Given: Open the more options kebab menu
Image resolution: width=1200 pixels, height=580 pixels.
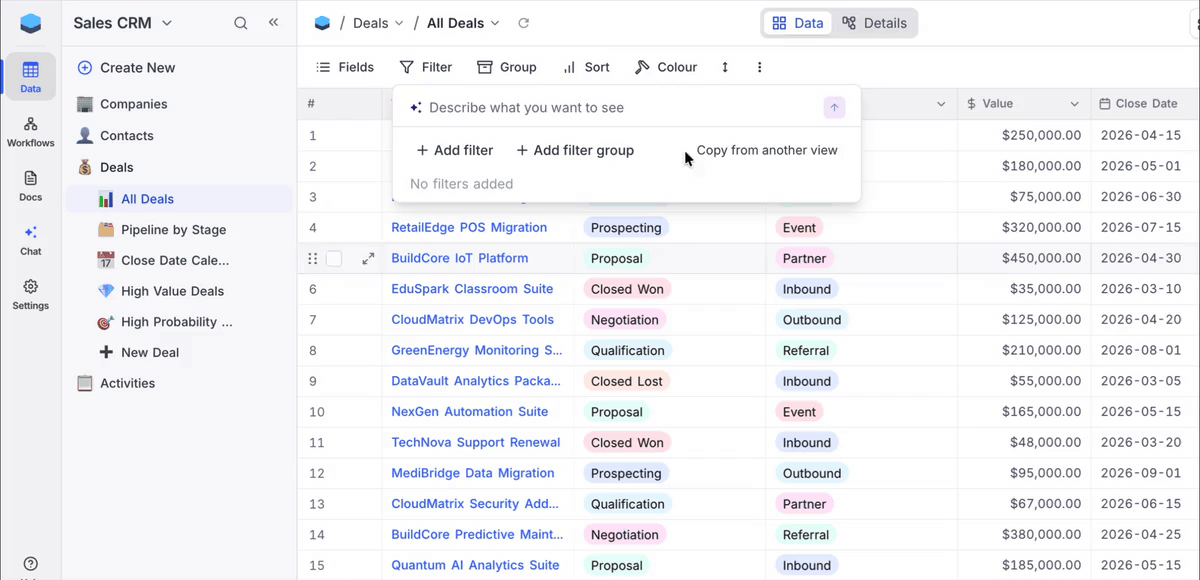Looking at the screenshot, I should [760, 67].
